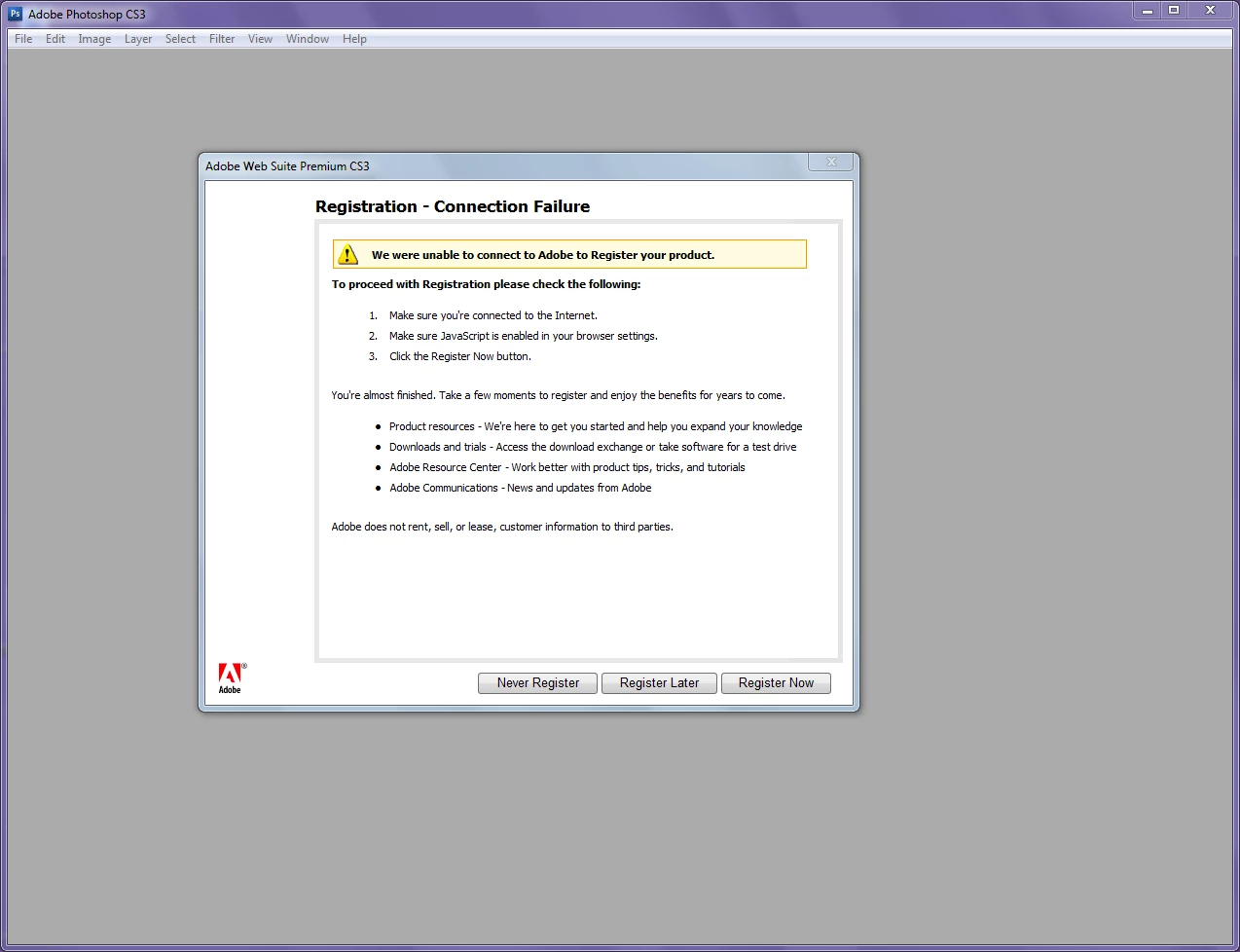The height and width of the screenshot is (952, 1240).
Task: Open the Edit menu
Action: (55, 39)
